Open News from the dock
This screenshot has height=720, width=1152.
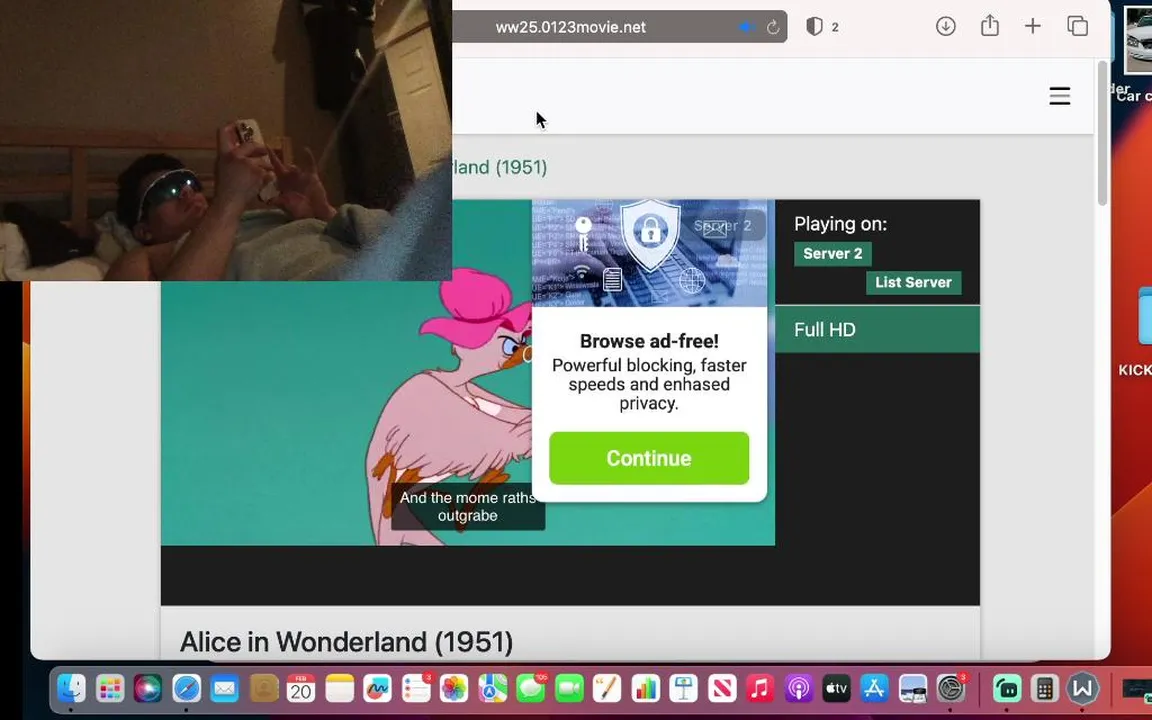click(x=721, y=689)
